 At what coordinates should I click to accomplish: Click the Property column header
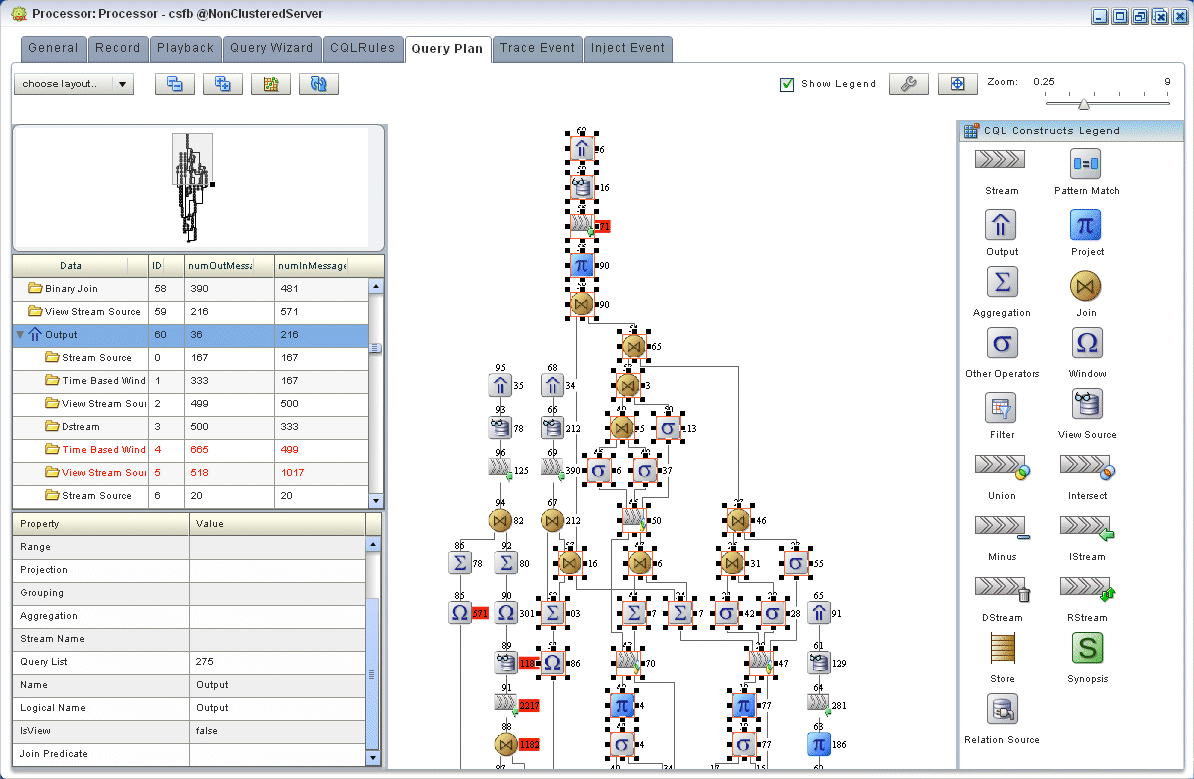pos(101,524)
